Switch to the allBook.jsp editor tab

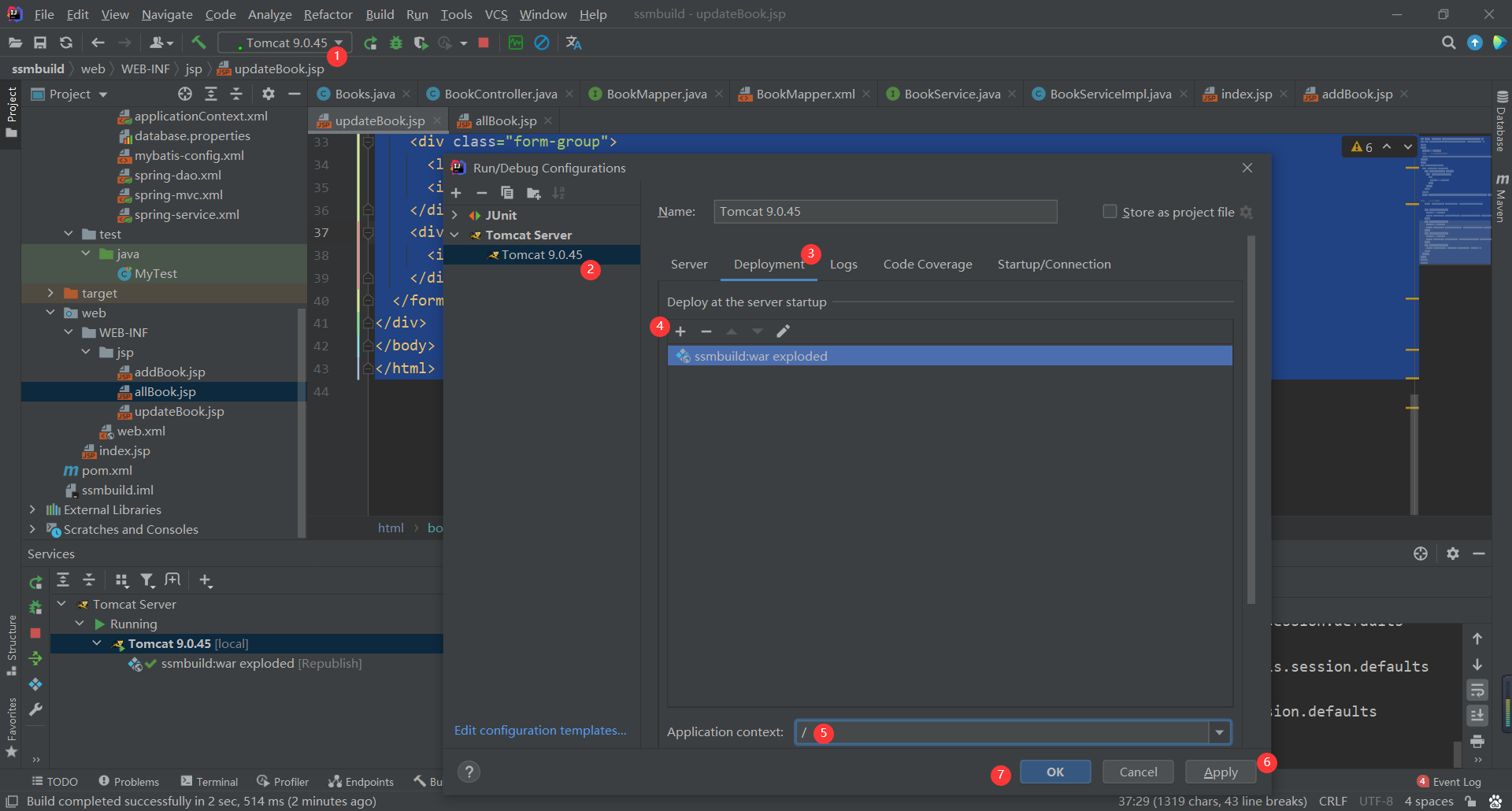point(505,120)
